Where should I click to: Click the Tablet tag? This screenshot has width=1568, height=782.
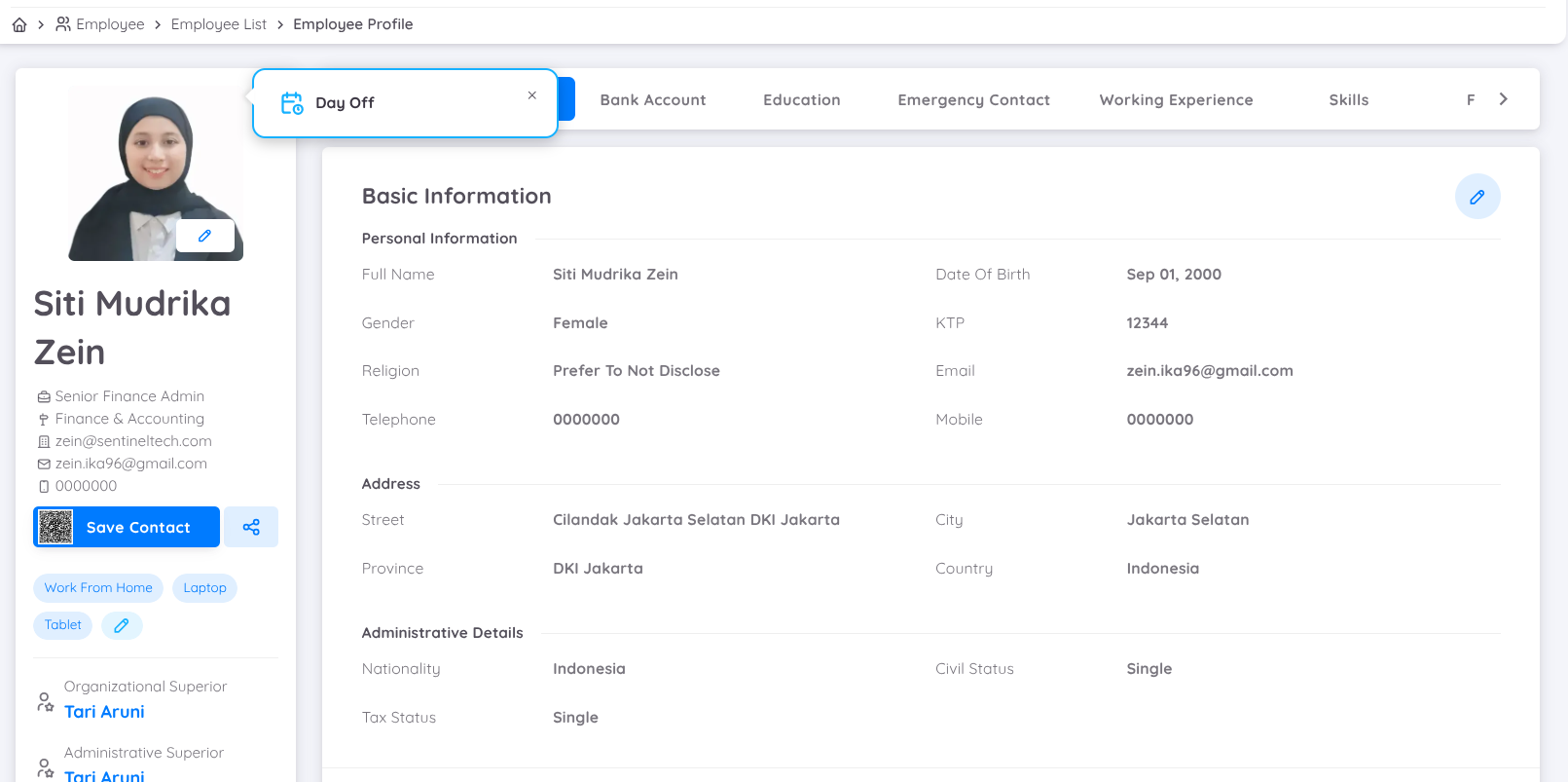click(63, 625)
